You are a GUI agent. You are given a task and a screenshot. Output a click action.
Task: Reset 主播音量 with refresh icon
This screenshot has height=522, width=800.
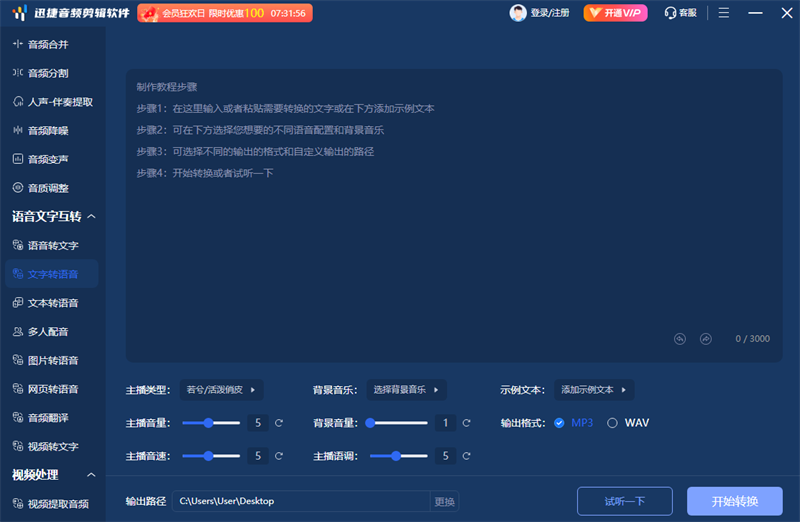(279, 423)
